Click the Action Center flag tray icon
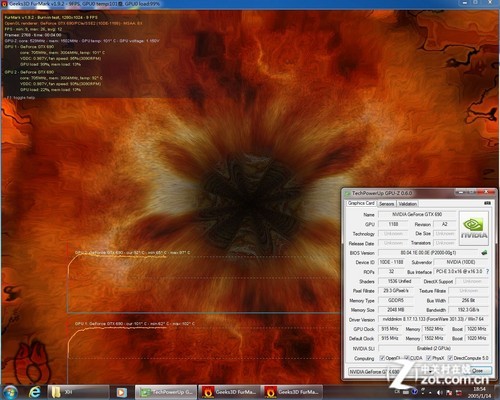 (449, 393)
